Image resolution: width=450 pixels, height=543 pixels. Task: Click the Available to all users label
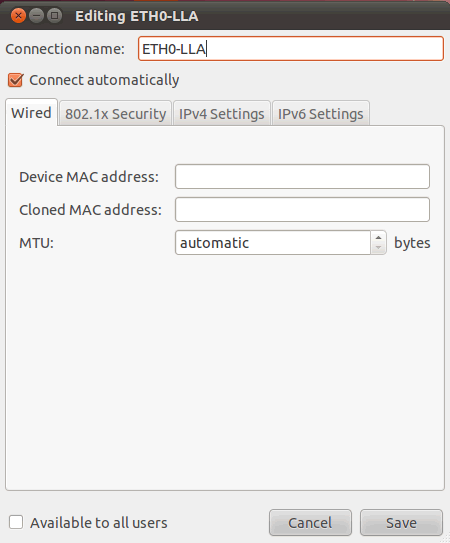point(99,523)
